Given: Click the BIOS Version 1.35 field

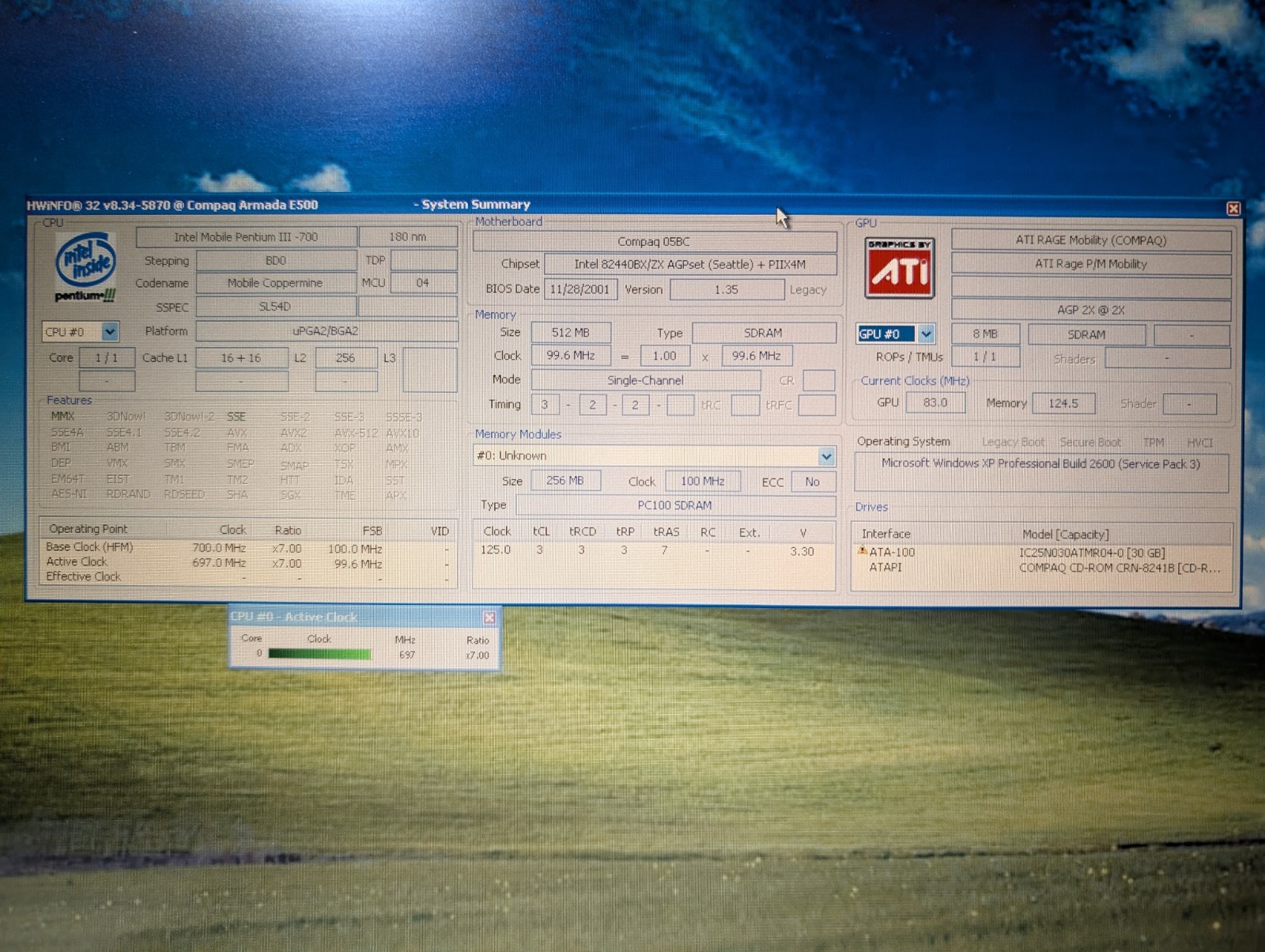Looking at the screenshot, I should (x=727, y=289).
